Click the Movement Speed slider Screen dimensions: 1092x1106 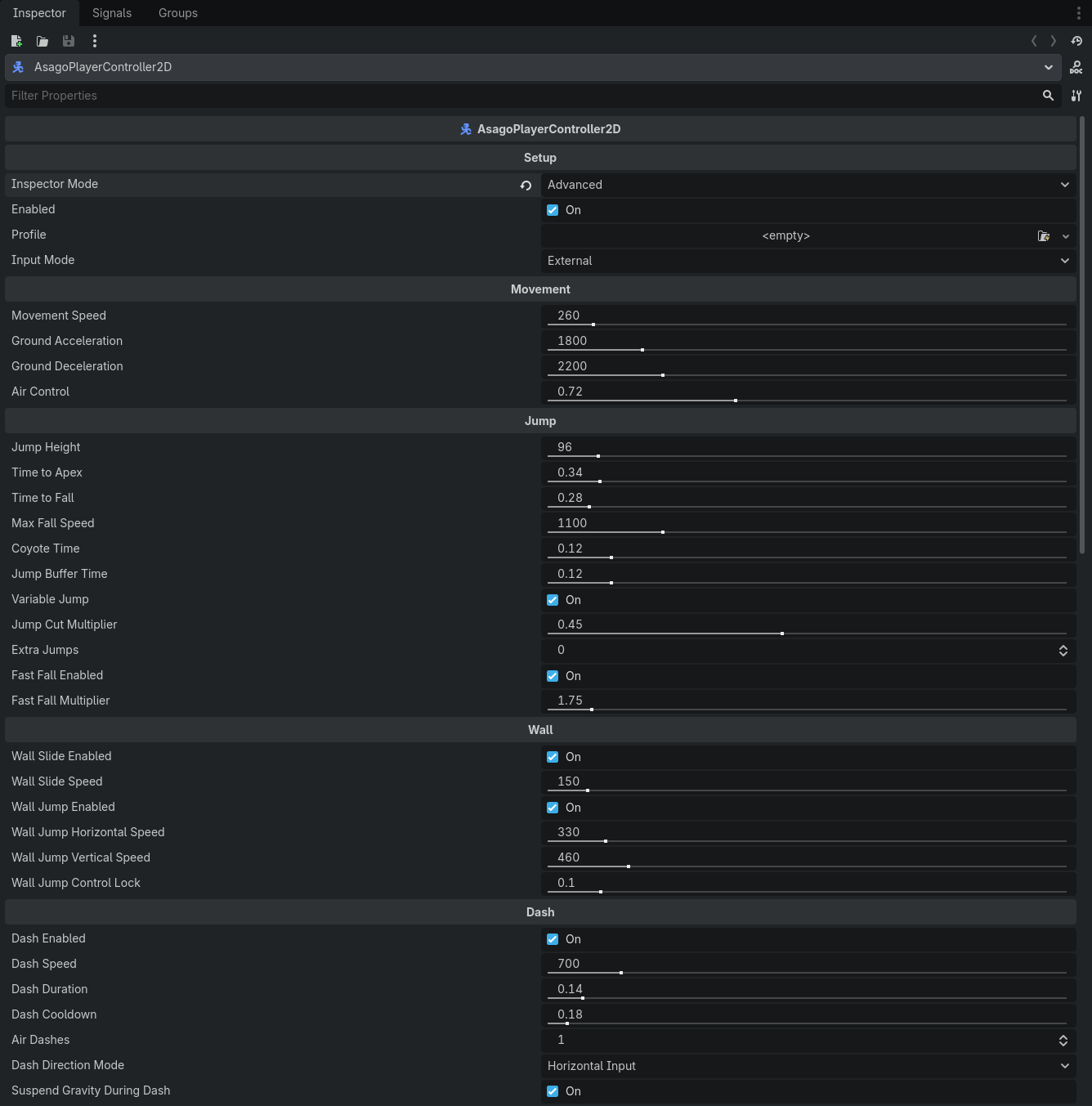pyautogui.click(x=807, y=325)
